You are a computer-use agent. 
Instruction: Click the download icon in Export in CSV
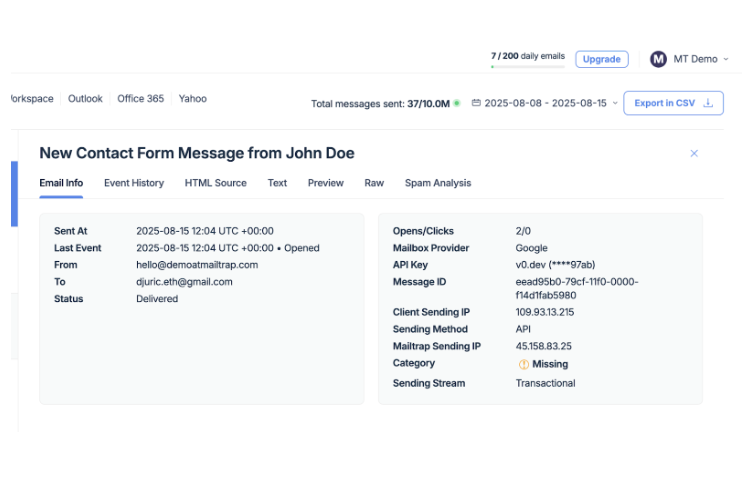click(x=708, y=103)
